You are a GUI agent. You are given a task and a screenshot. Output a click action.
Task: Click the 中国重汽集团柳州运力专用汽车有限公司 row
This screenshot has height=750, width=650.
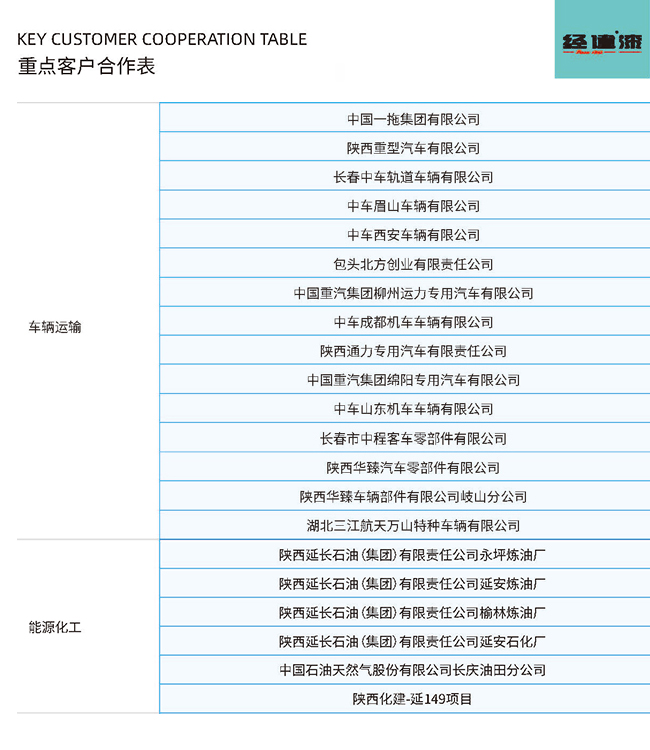pos(413,293)
